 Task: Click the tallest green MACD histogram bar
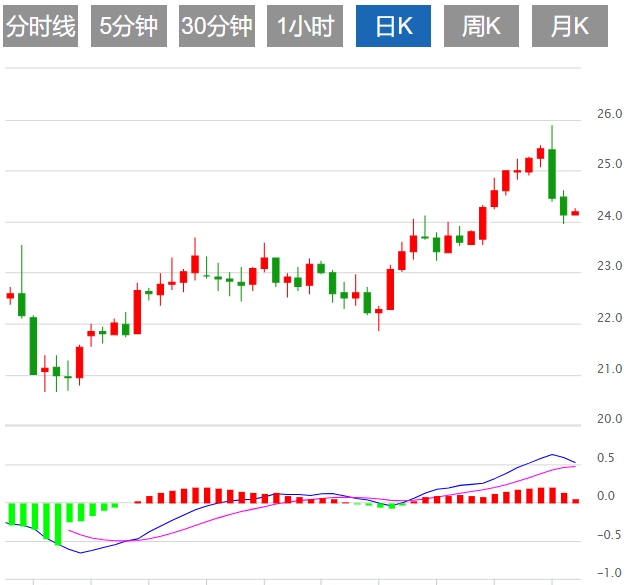(x=58, y=524)
